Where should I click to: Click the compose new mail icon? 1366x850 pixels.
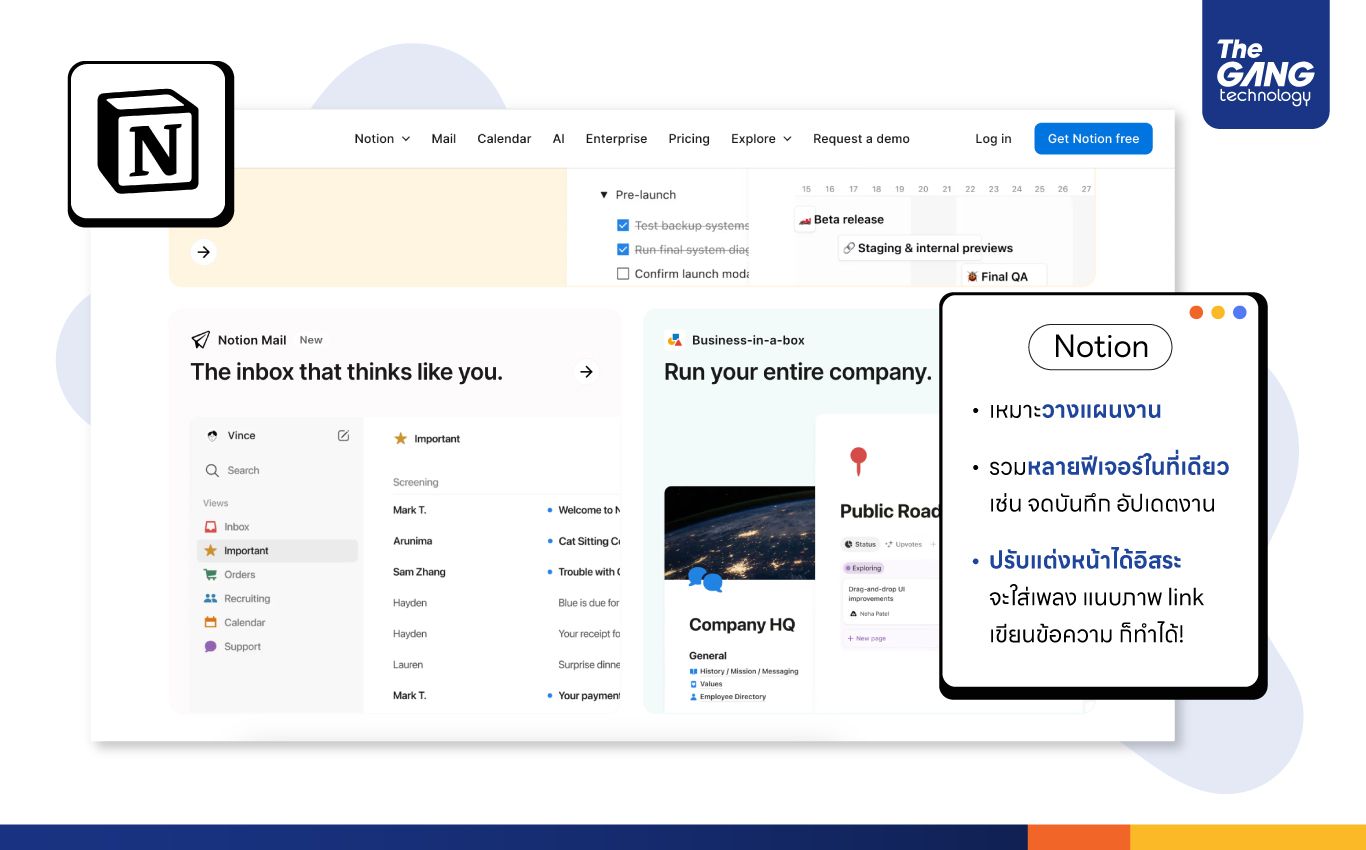coord(344,435)
